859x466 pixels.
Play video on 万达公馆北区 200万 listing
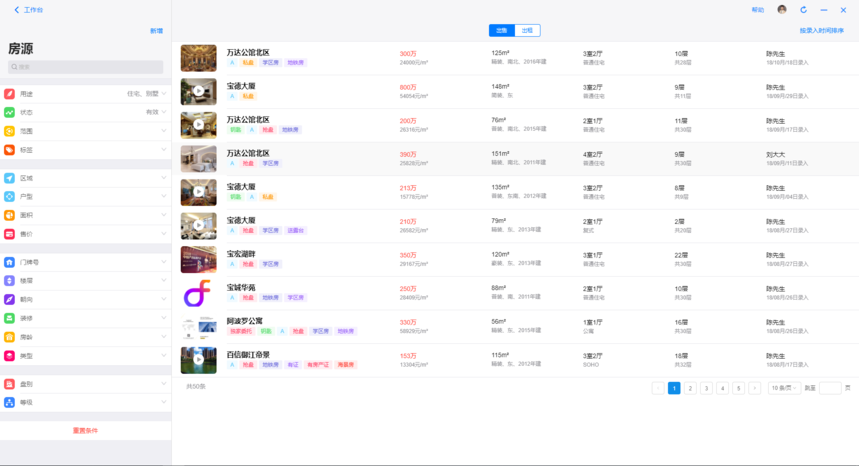(x=198, y=124)
